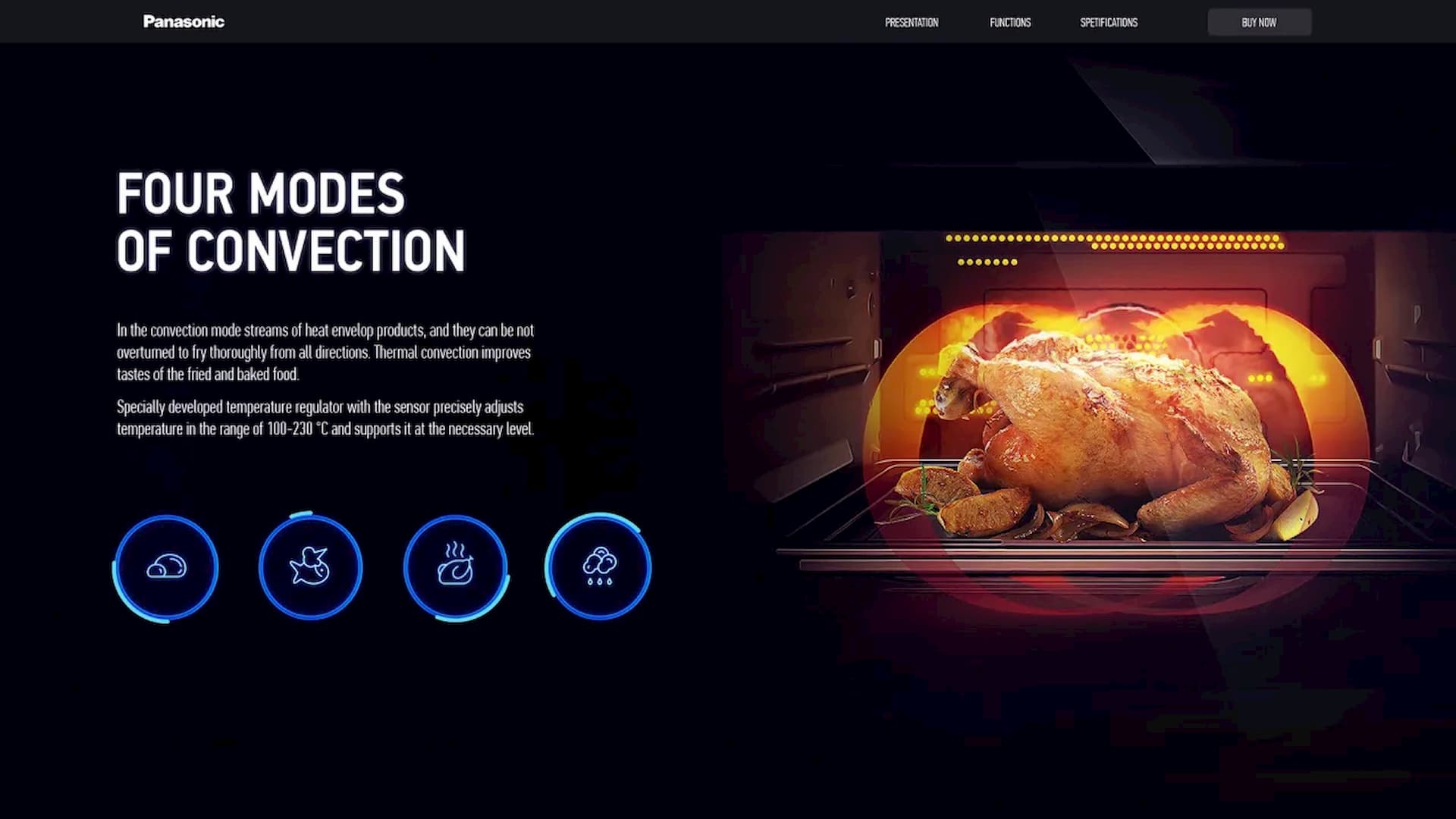The image size is (1456, 819).
Task: Click the Four Modes of Convection heading
Action: pyautogui.click(x=290, y=221)
